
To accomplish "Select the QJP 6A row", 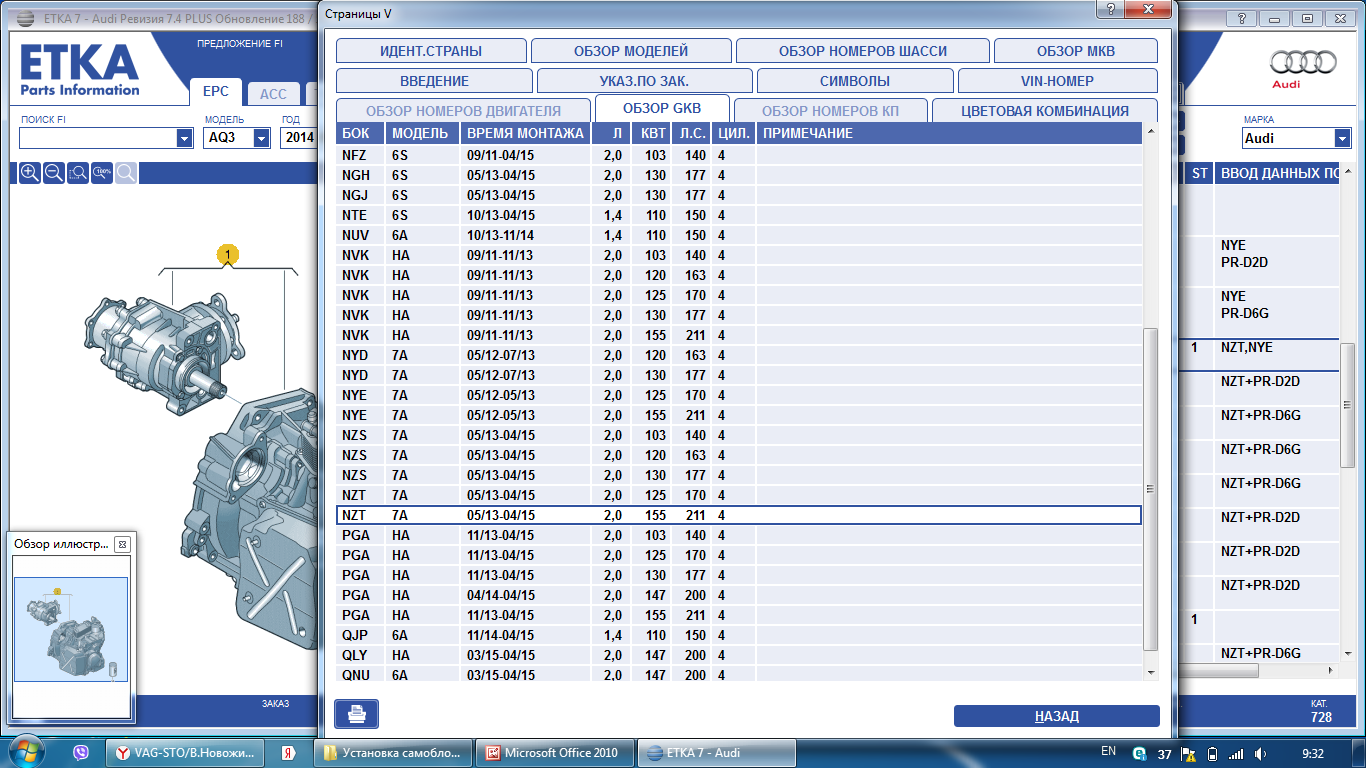I will point(739,635).
